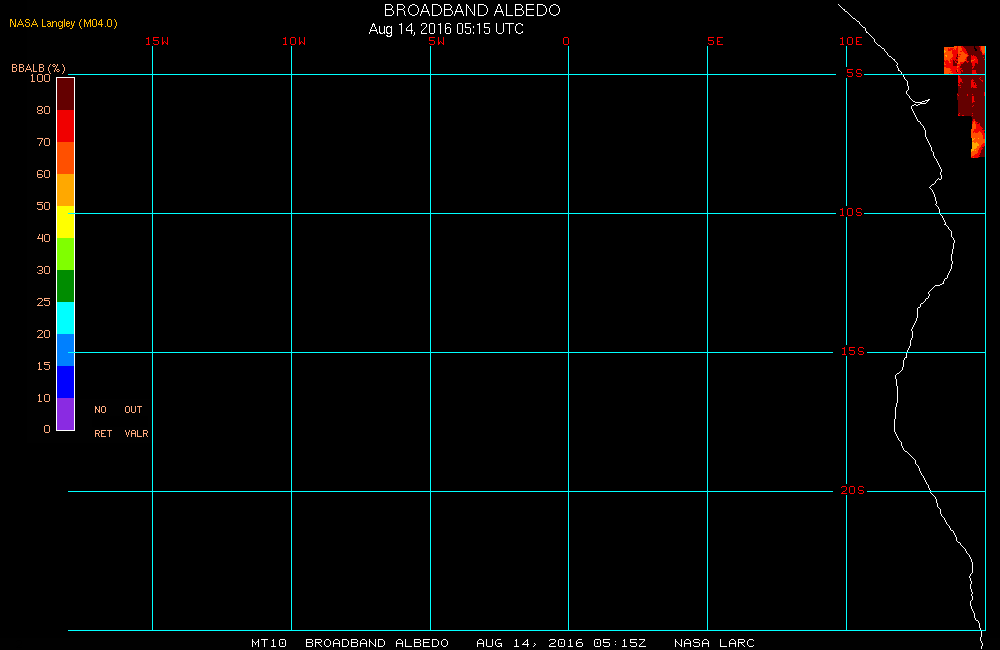
Task: Select the orange-red 60-70 legend segment
Action: [66, 158]
